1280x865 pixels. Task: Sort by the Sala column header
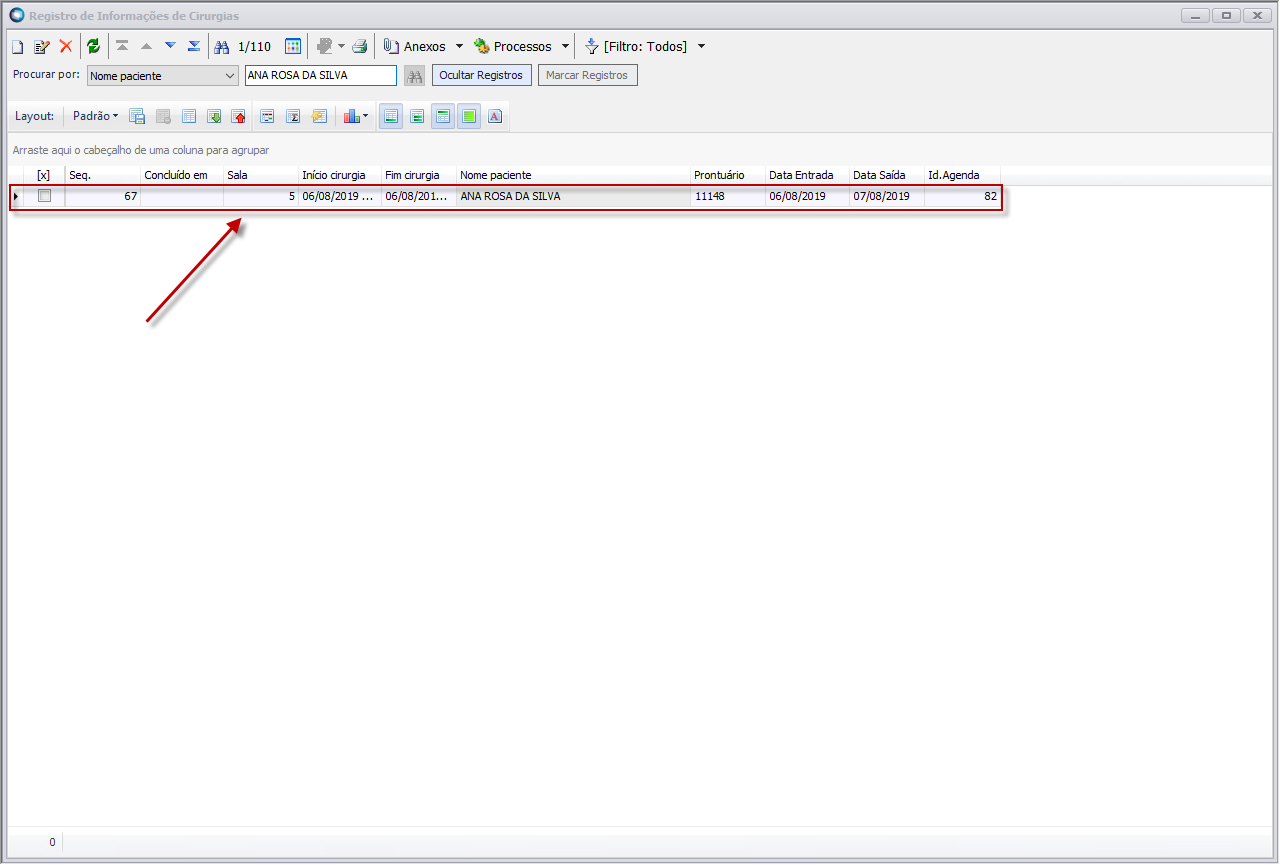click(261, 175)
